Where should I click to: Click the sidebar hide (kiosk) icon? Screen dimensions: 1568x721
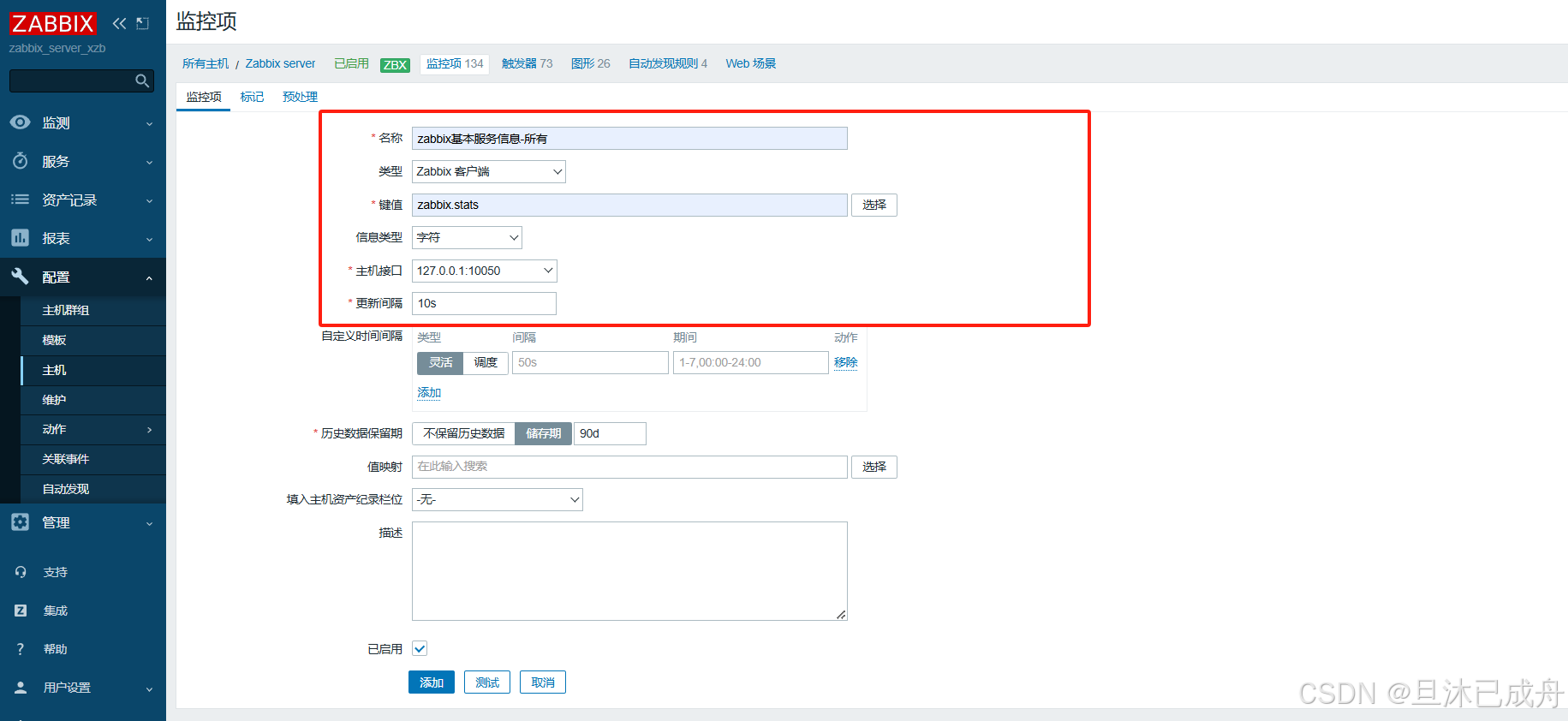coord(142,23)
